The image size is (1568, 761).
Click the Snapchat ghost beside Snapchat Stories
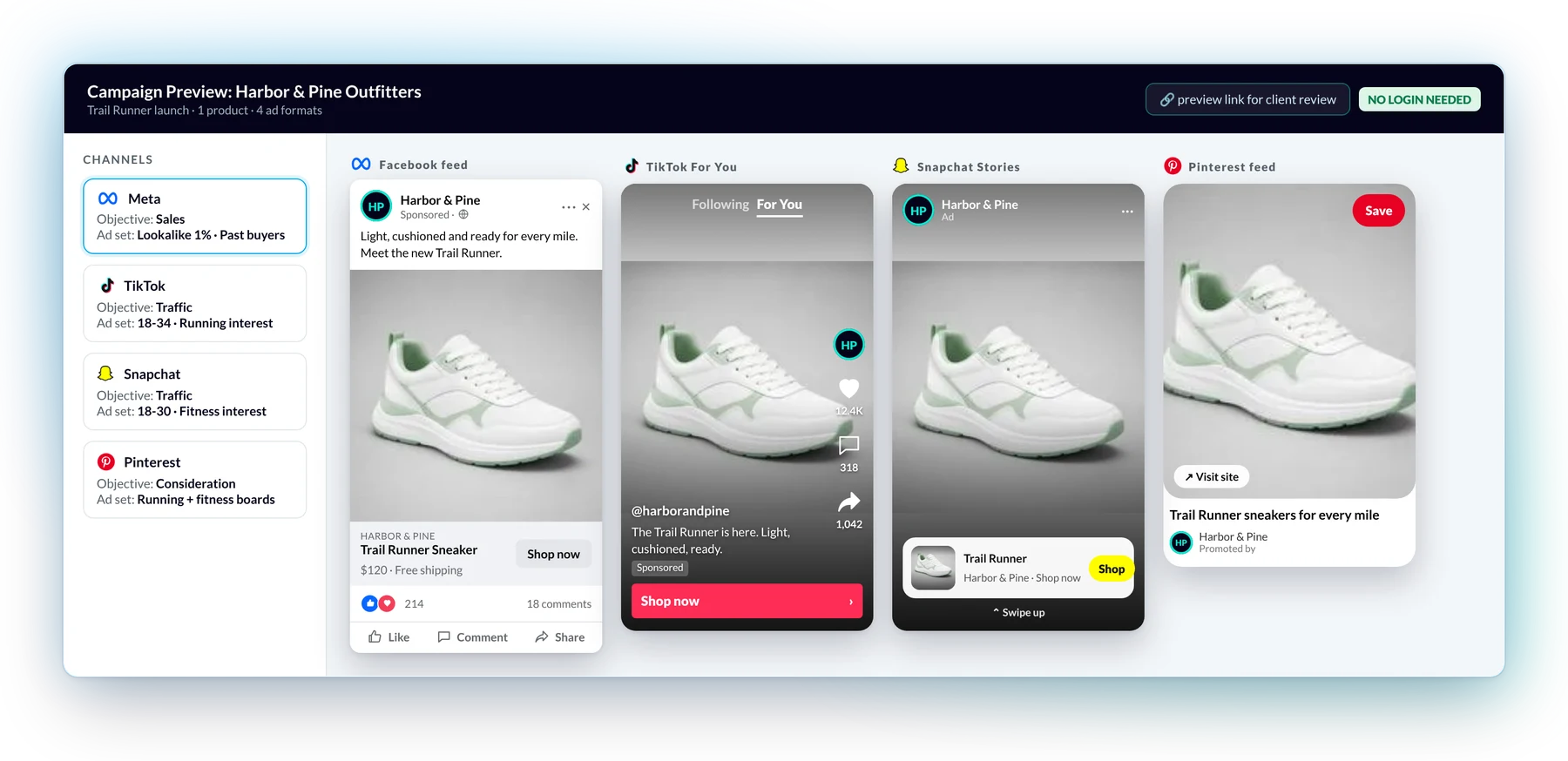point(901,165)
